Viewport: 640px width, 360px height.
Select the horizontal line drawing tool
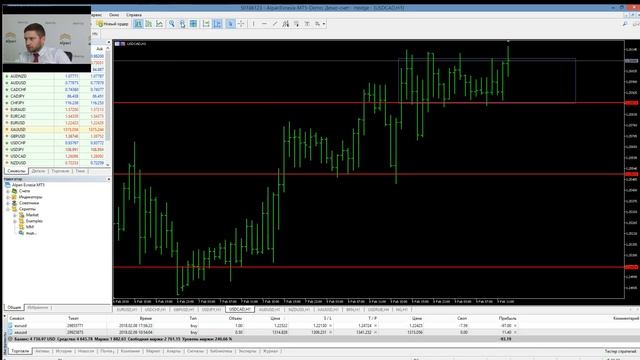[264, 24]
